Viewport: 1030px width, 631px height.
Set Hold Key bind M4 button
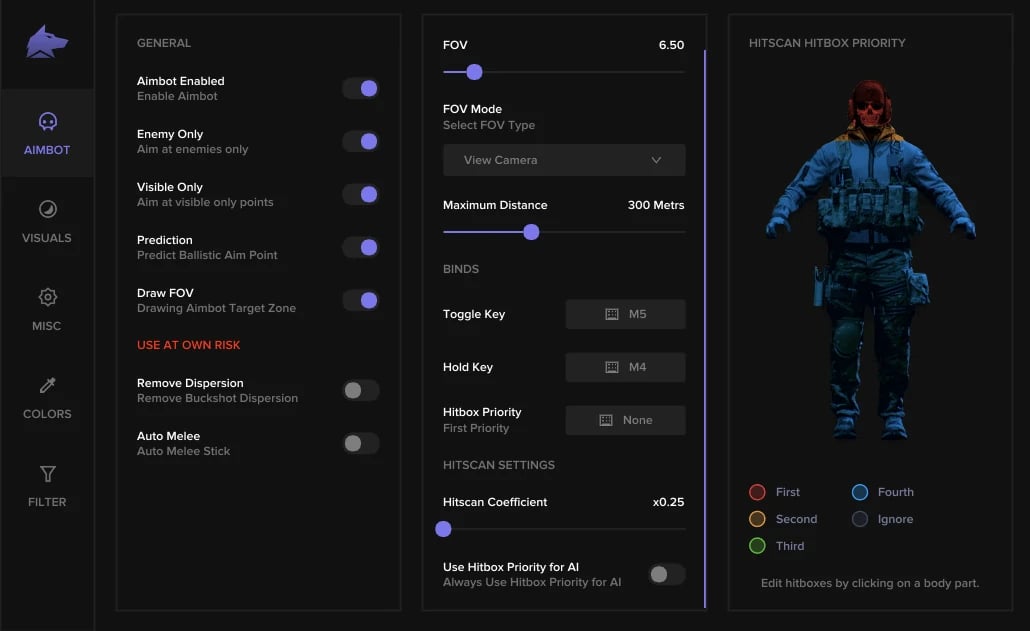pos(625,367)
